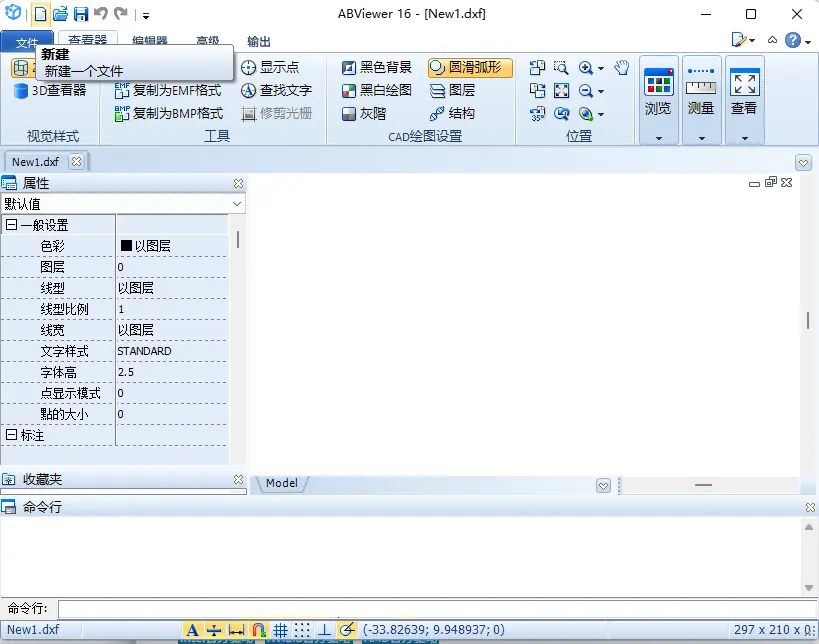This screenshot has height=644, width=819.
Task: Close the 命令行 command line panel
Action: point(810,507)
